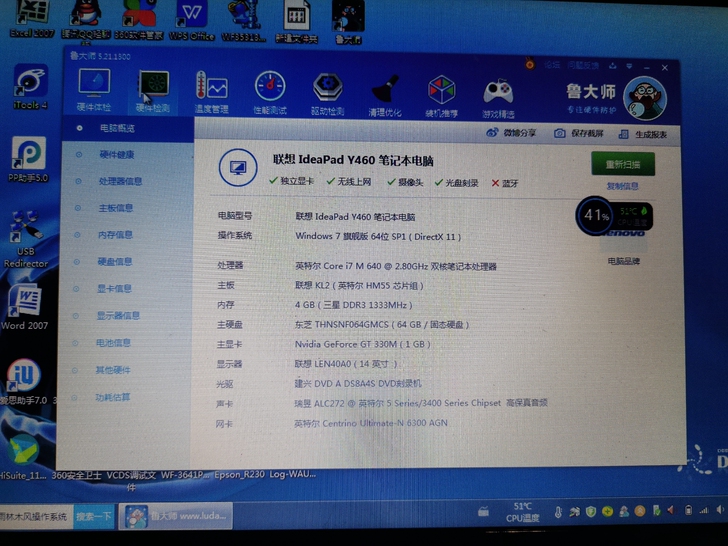Click the DS8A4S DVD drive value
Viewport: 728px width, 546px height.
point(358,384)
